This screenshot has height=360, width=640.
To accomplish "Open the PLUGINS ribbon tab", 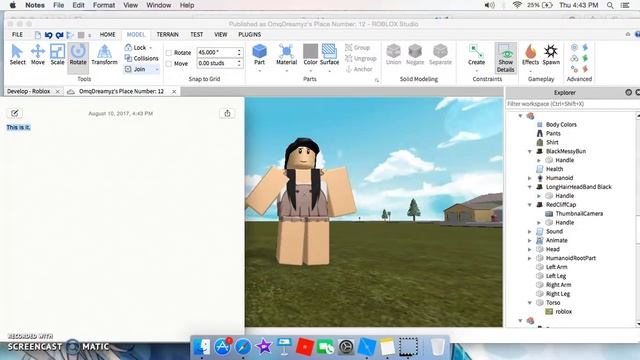I will pos(249,35).
